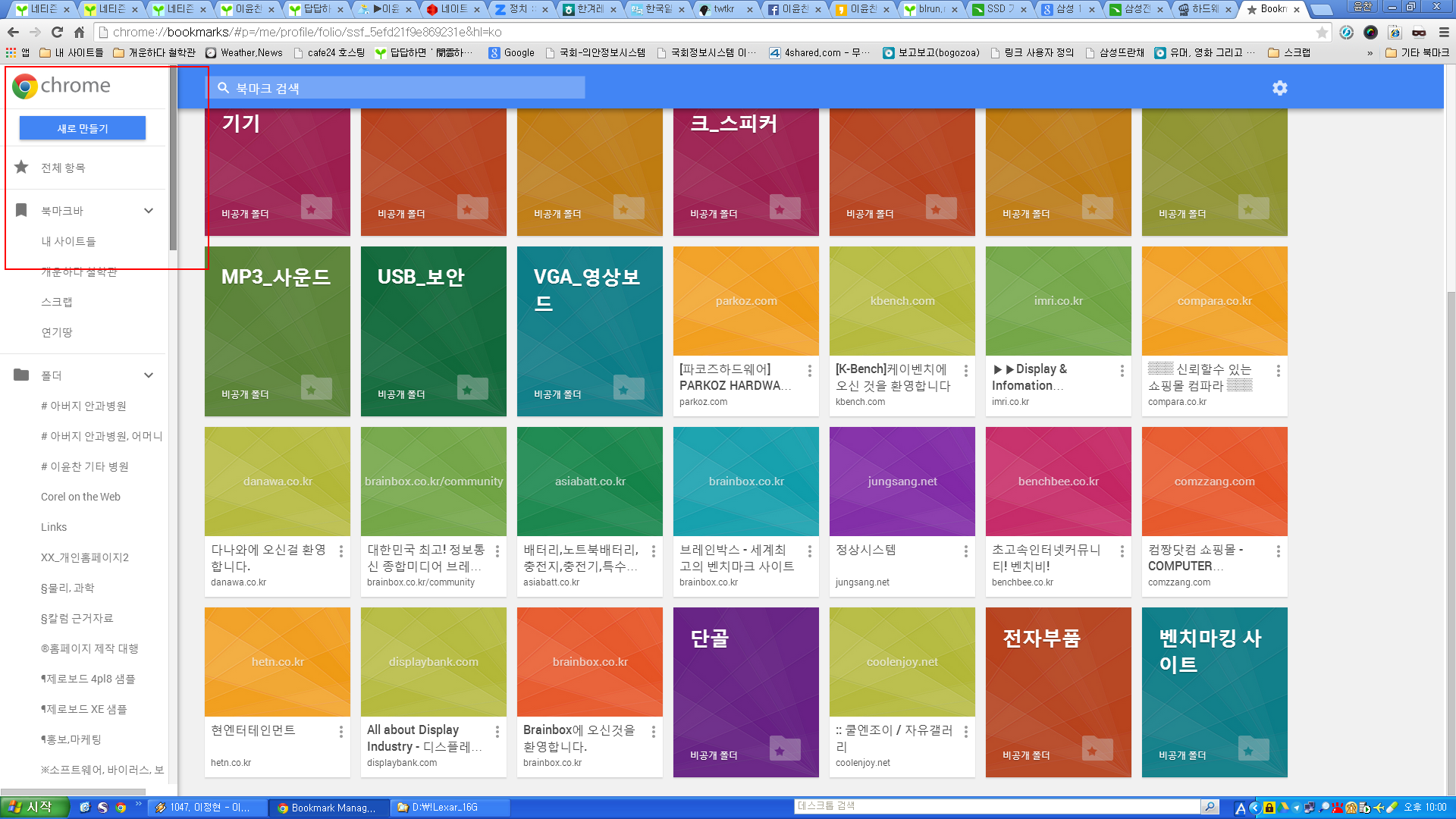Open more options for the kbench.com card
Screen dimensions: 1456x819
click(965, 371)
